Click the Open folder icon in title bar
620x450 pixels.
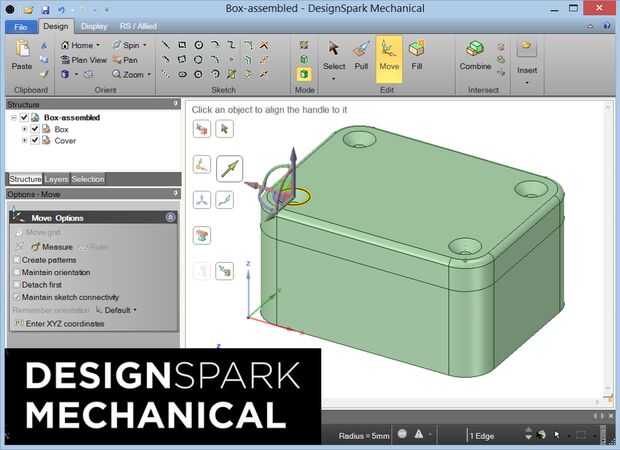point(28,10)
